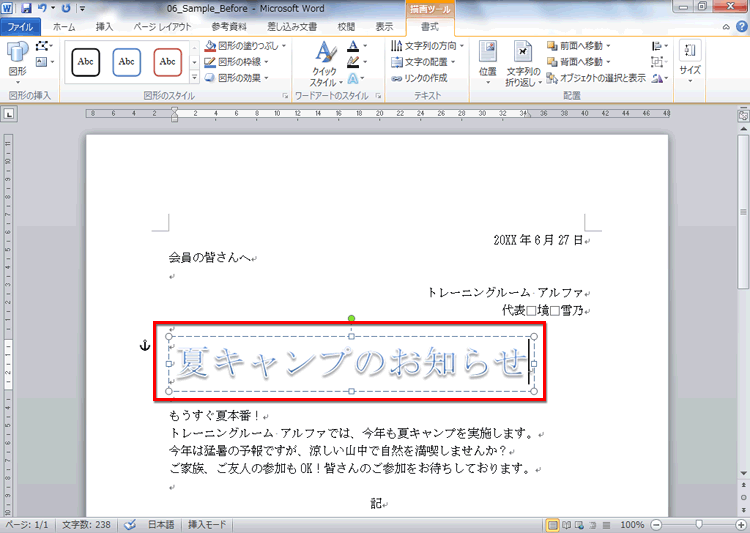Screen dimensions: 750x533
Task: Open the align objects menu
Action: (x=659, y=46)
